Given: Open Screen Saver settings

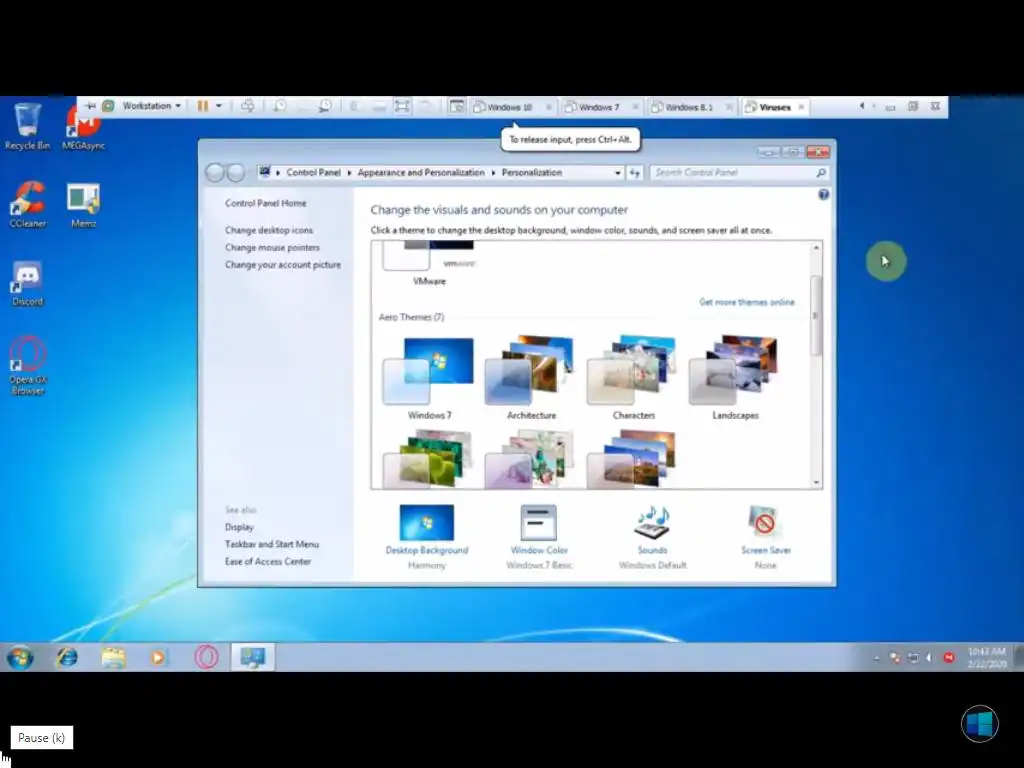Looking at the screenshot, I should pos(765,537).
